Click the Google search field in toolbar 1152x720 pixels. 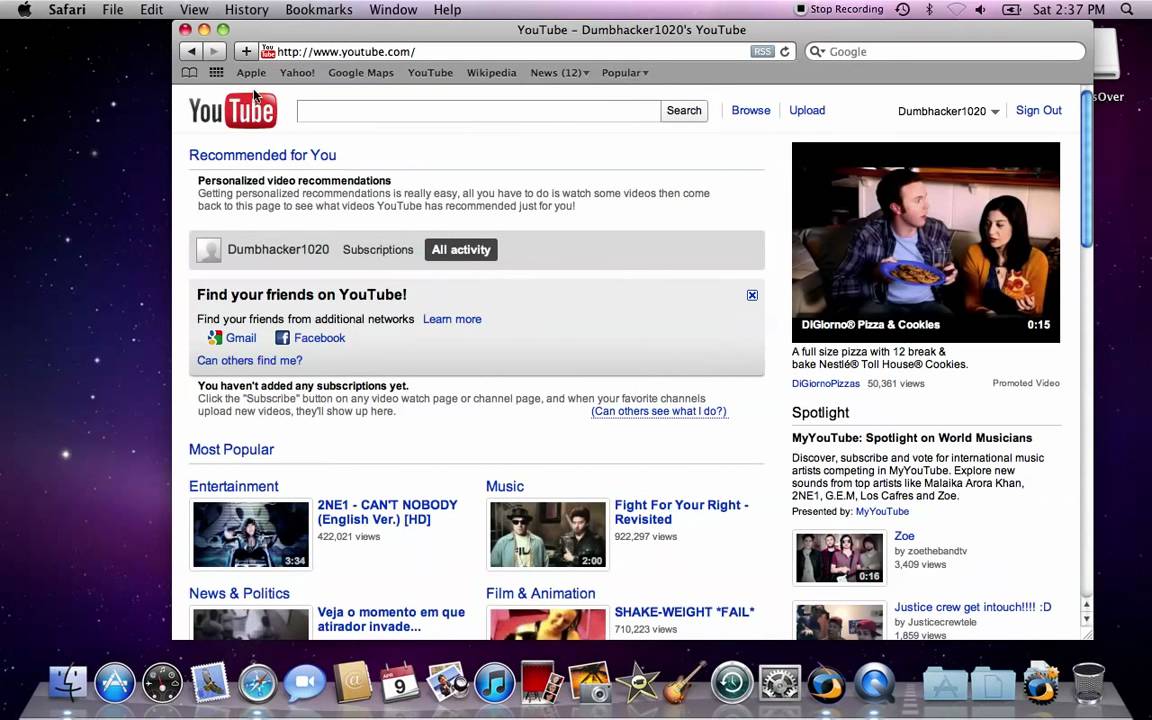click(945, 51)
